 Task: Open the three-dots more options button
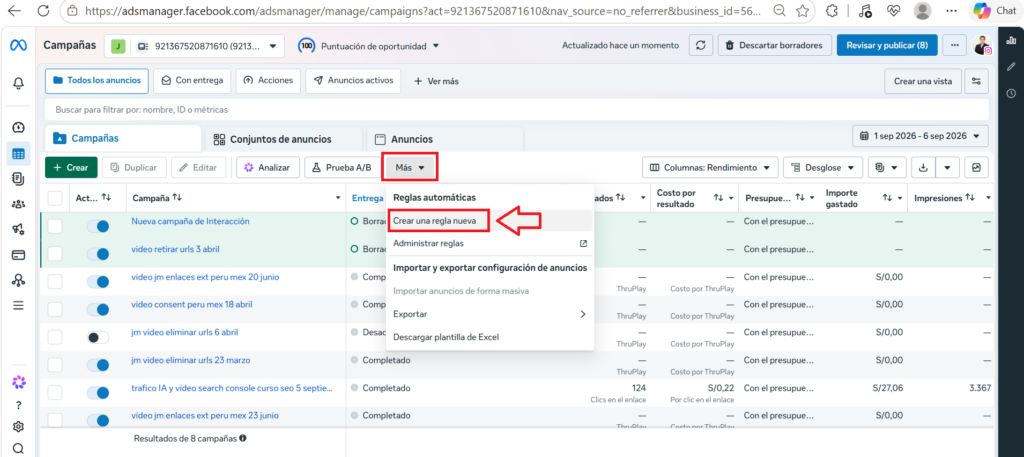click(955, 46)
